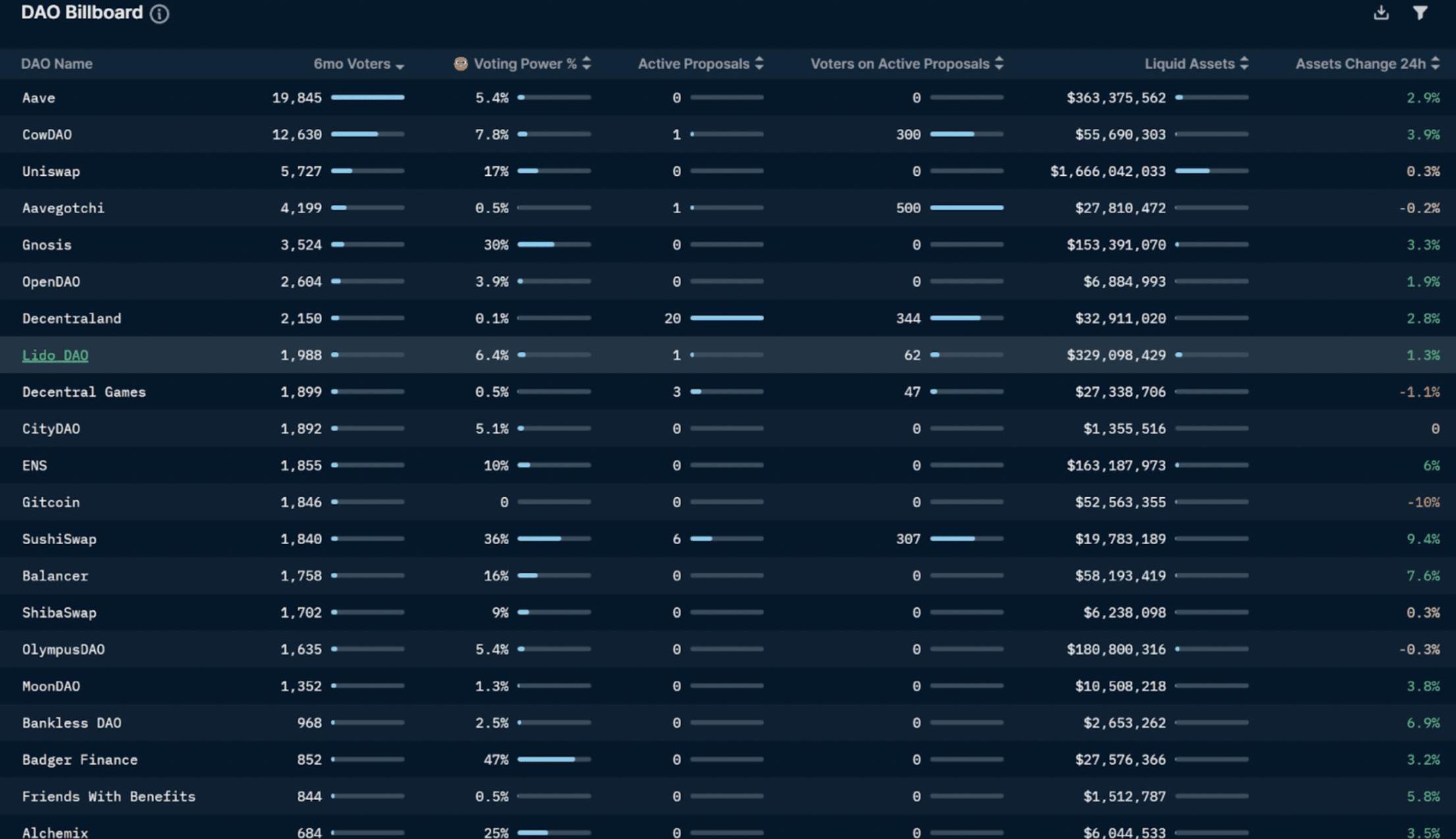
Task: Select the Badger Finance row name
Action: point(80,760)
